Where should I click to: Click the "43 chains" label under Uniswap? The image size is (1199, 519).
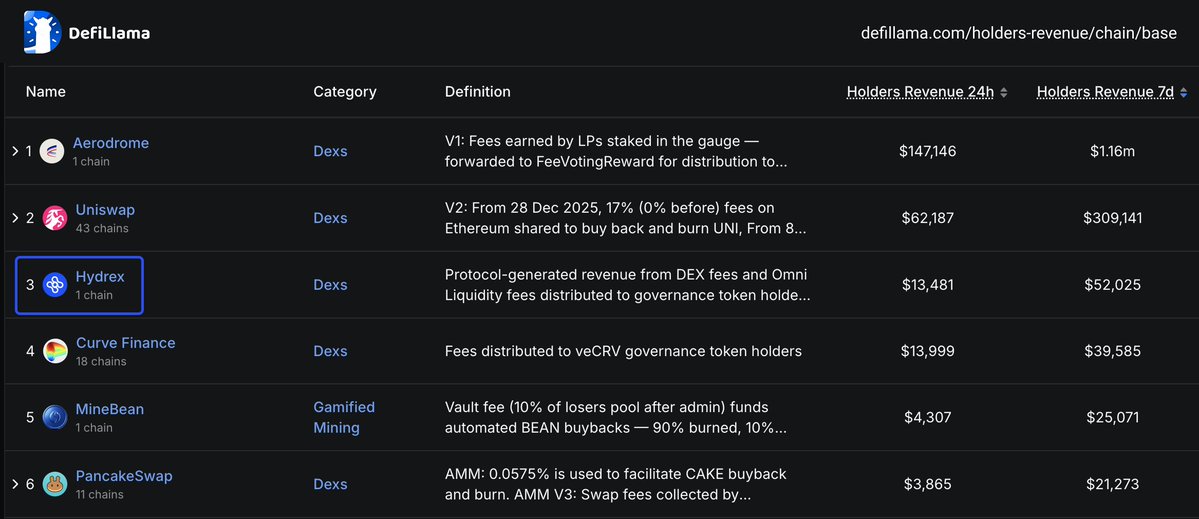(x=102, y=228)
